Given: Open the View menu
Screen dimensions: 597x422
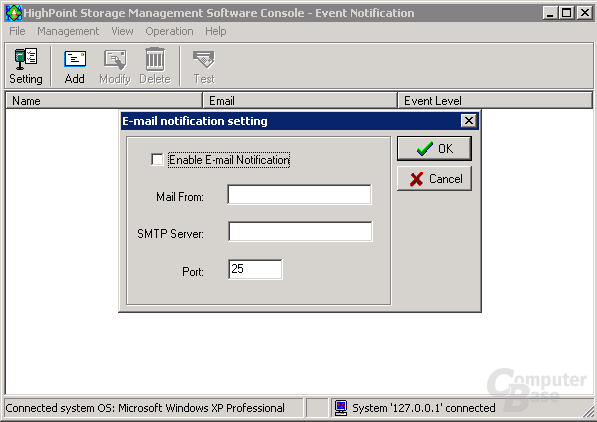Looking at the screenshot, I should (x=122, y=31).
